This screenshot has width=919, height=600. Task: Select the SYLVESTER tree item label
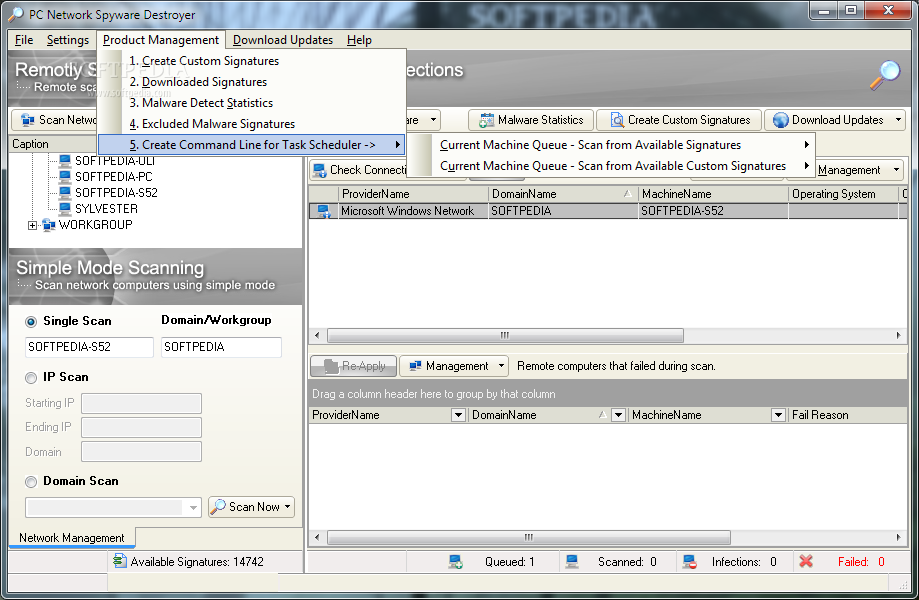point(106,209)
